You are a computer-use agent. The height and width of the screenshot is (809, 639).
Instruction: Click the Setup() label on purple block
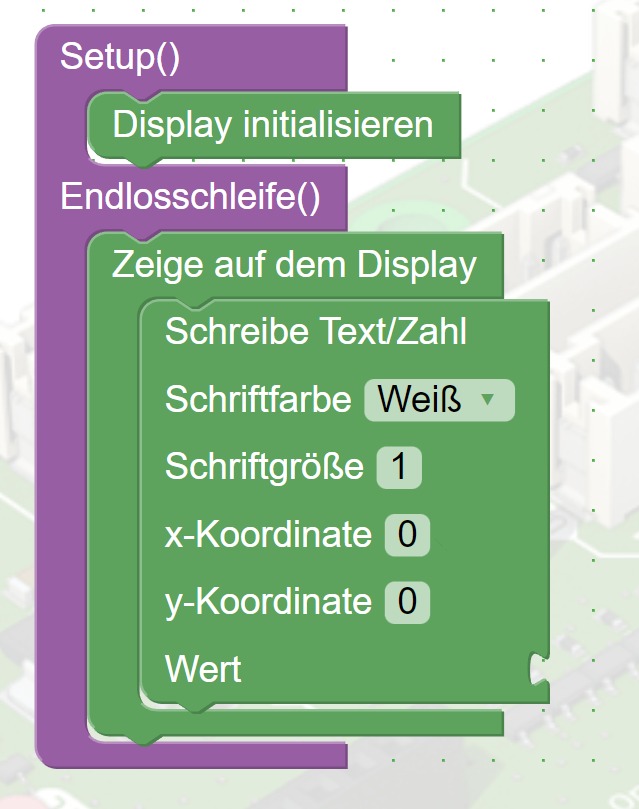click(120, 56)
